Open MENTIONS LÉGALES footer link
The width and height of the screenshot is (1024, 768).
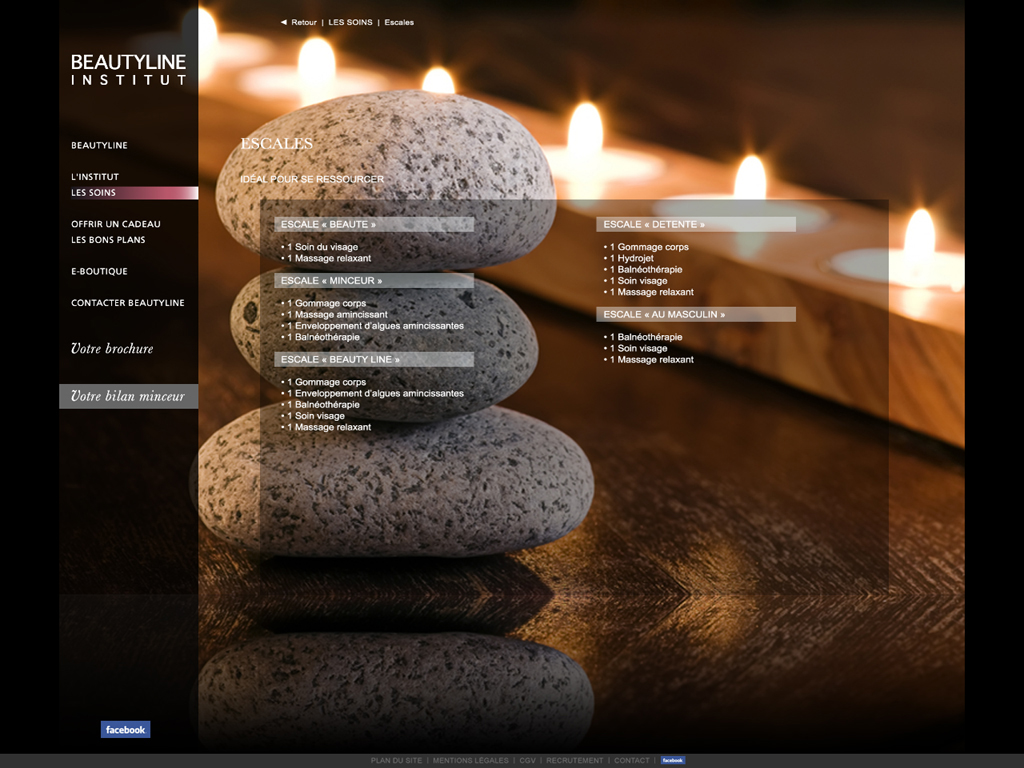(470, 761)
